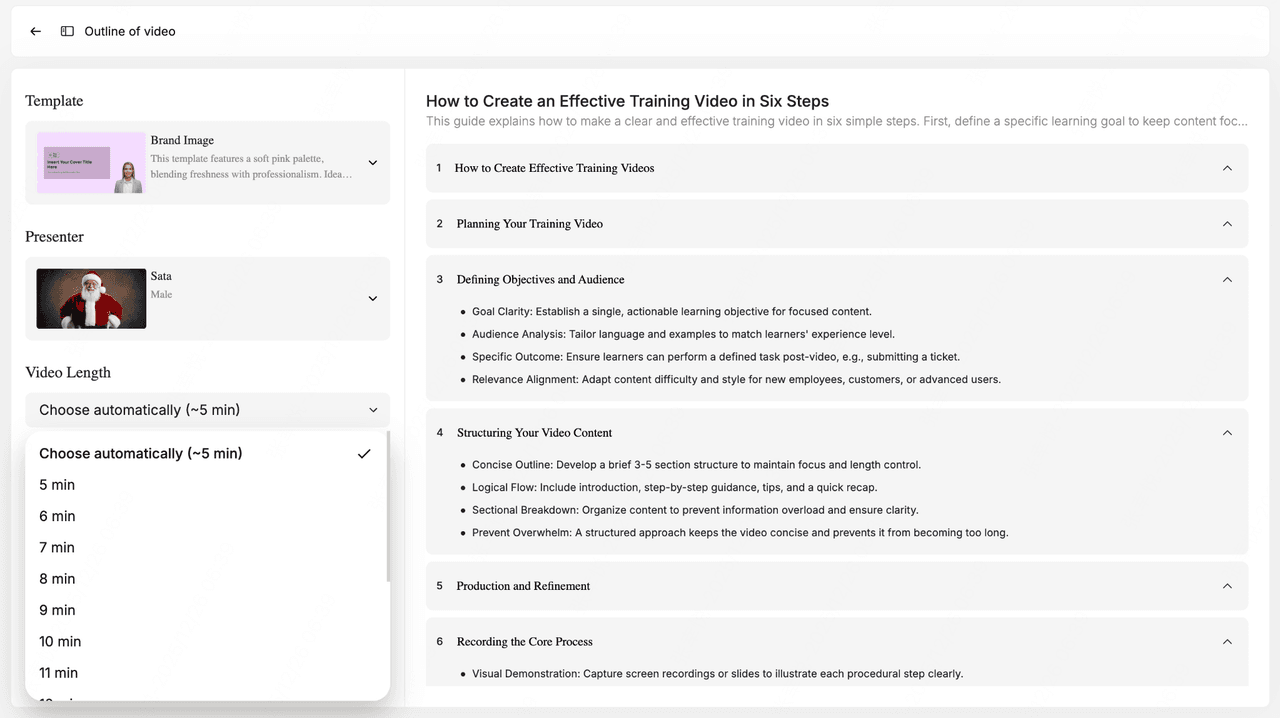Open the Sata presenter dropdown
Viewport: 1280px width, 718px height.
[x=372, y=298]
